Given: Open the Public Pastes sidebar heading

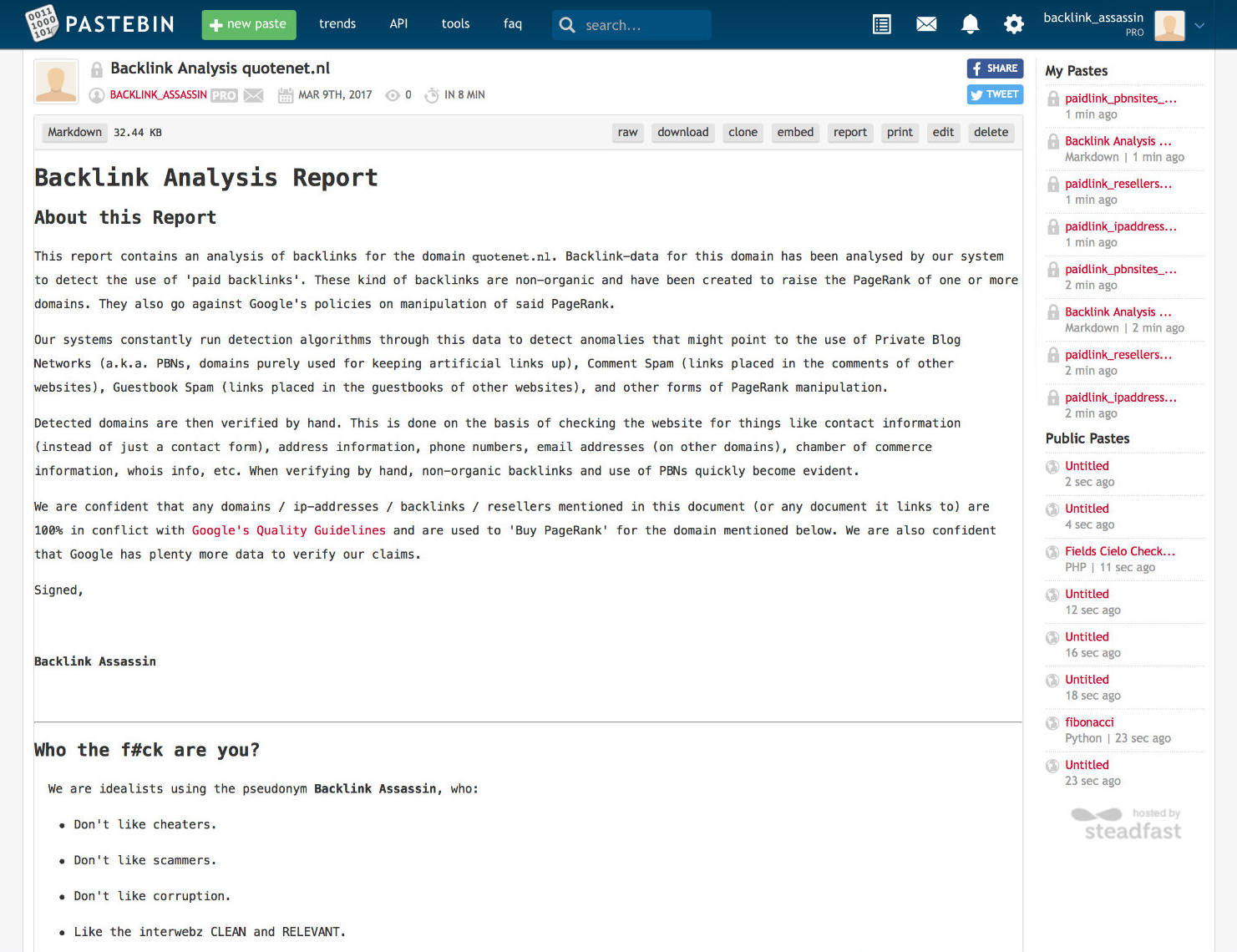Looking at the screenshot, I should coord(1087,438).
